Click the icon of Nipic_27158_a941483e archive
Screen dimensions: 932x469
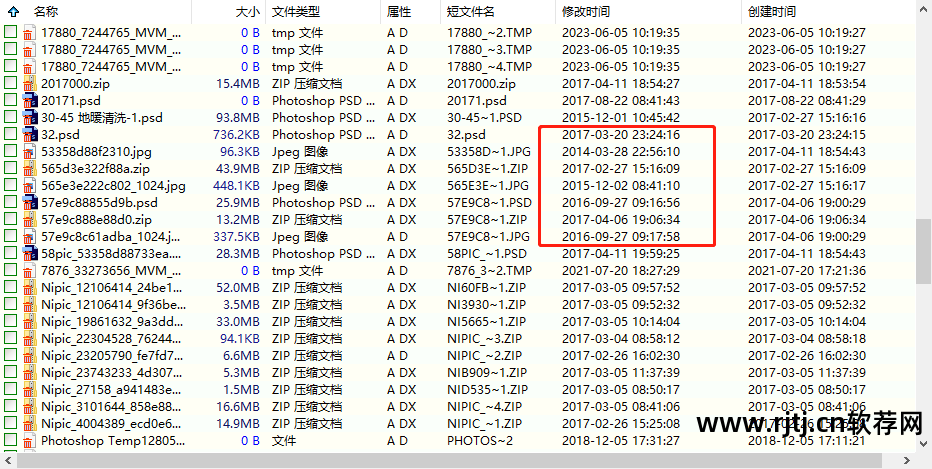pyautogui.click(x=29, y=390)
